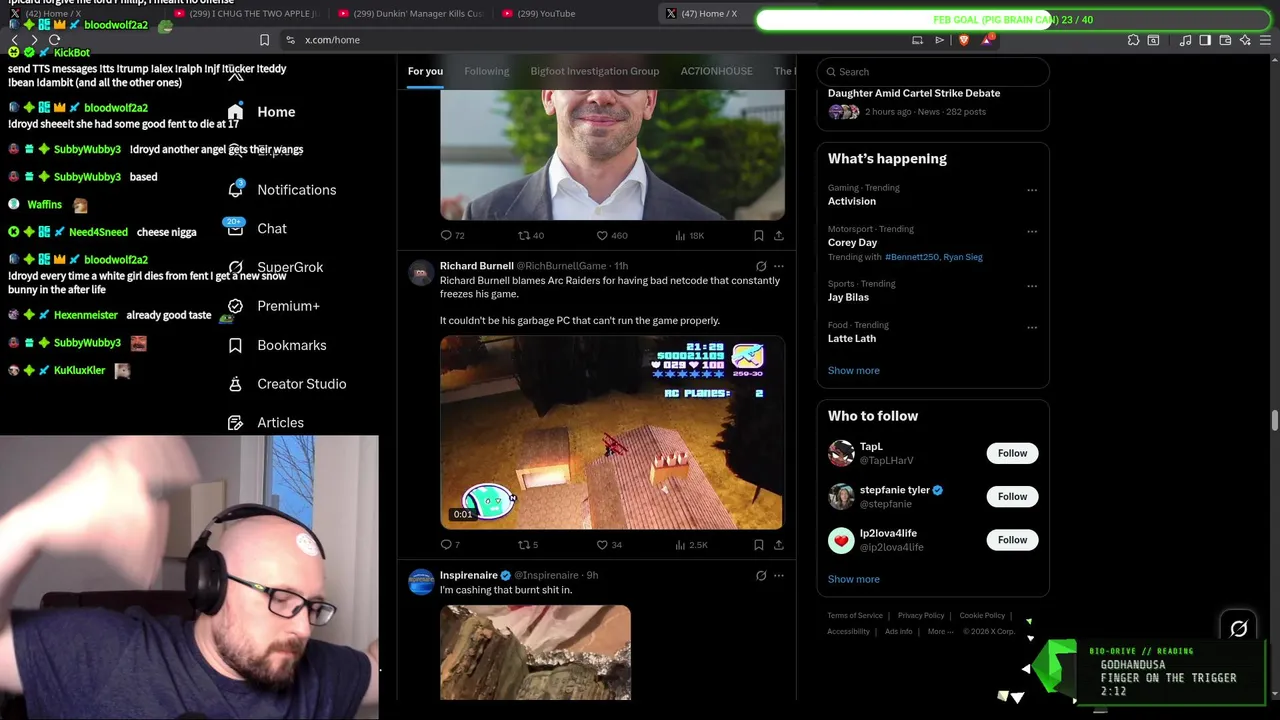
Task: Open more options for Activision trend
Action: coord(1032,190)
